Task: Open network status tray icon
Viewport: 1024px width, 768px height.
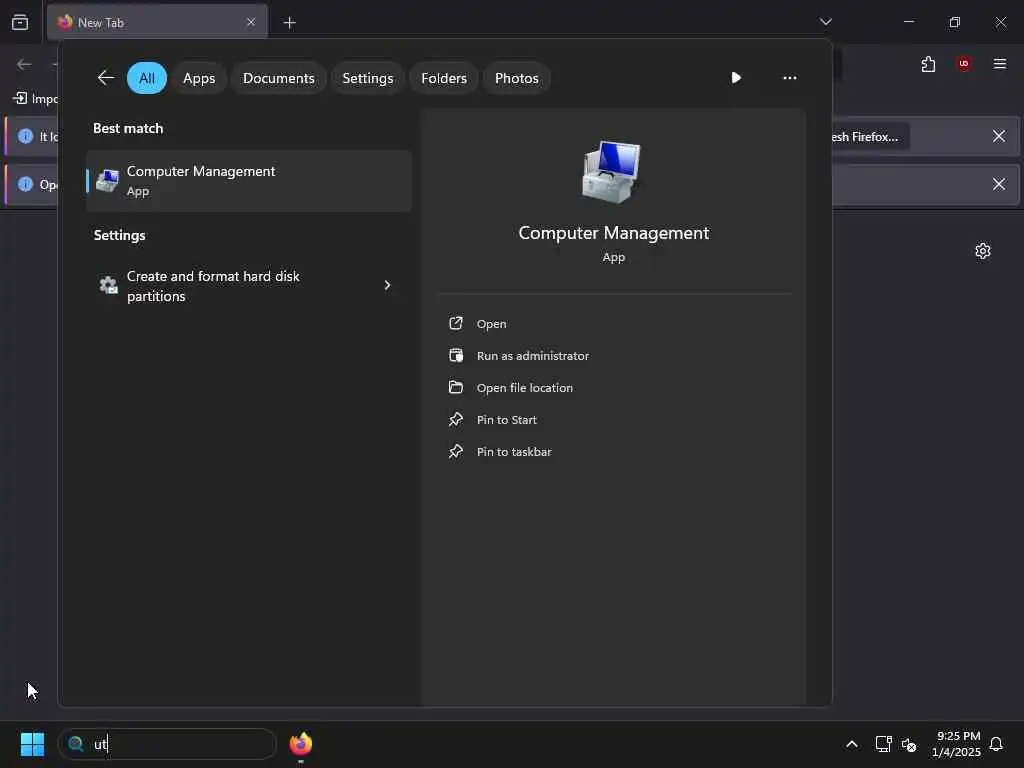Action: pos(884,744)
